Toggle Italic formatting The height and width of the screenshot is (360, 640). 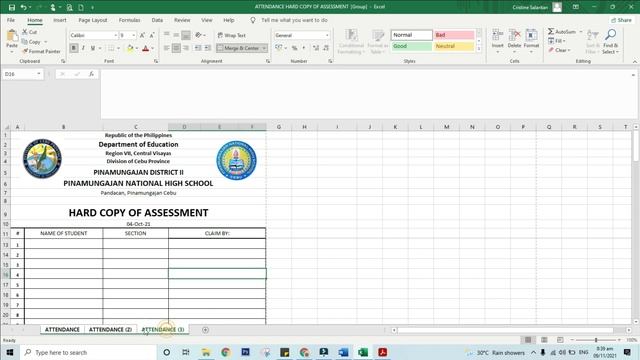pyautogui.click(x=83, y=48)
